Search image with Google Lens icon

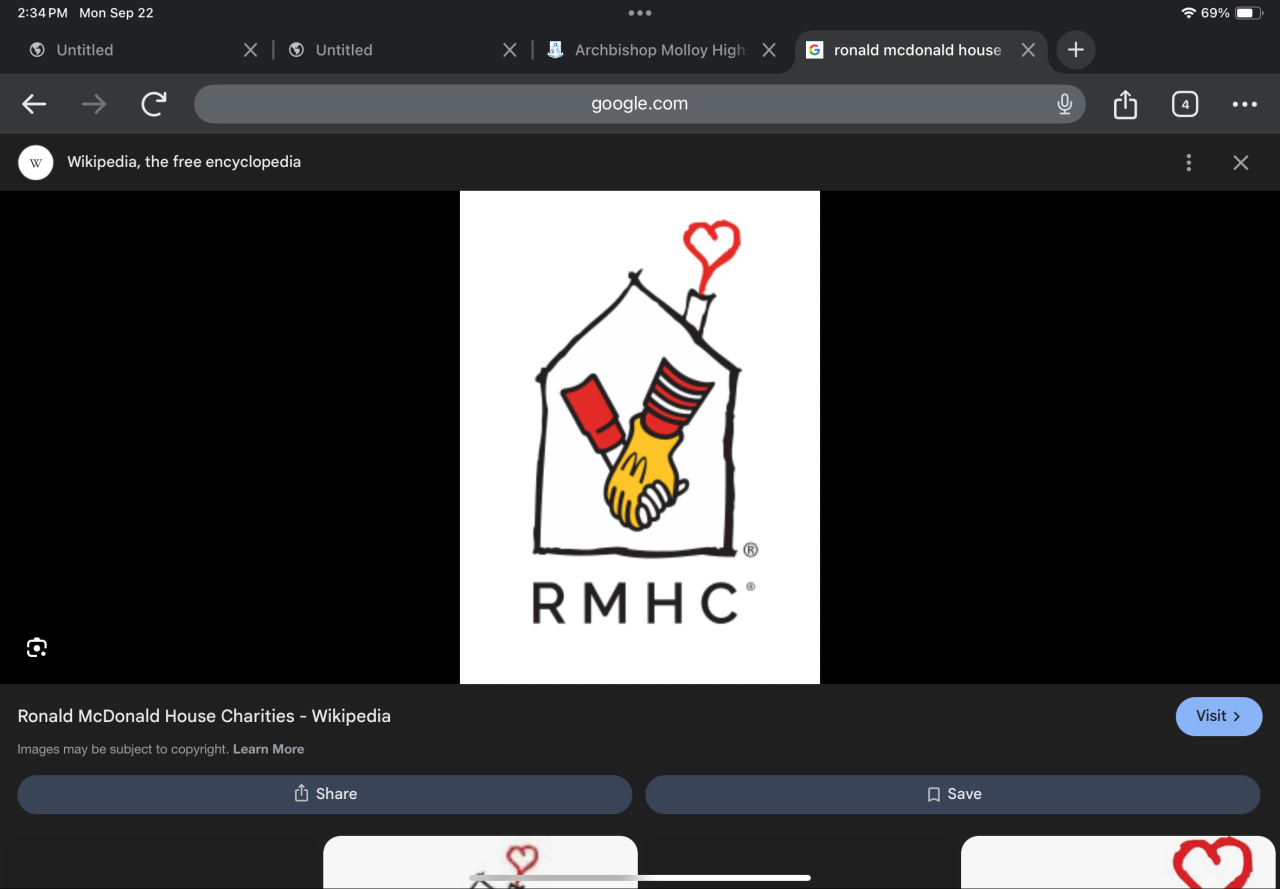point(37,648)
